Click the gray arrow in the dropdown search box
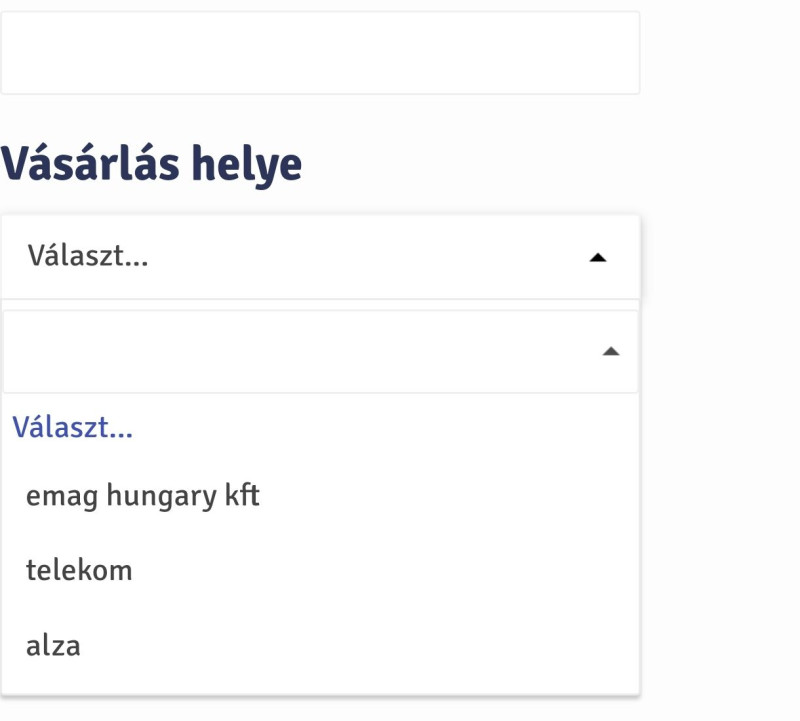The image size is (800, 721). (x=612, y=352)
